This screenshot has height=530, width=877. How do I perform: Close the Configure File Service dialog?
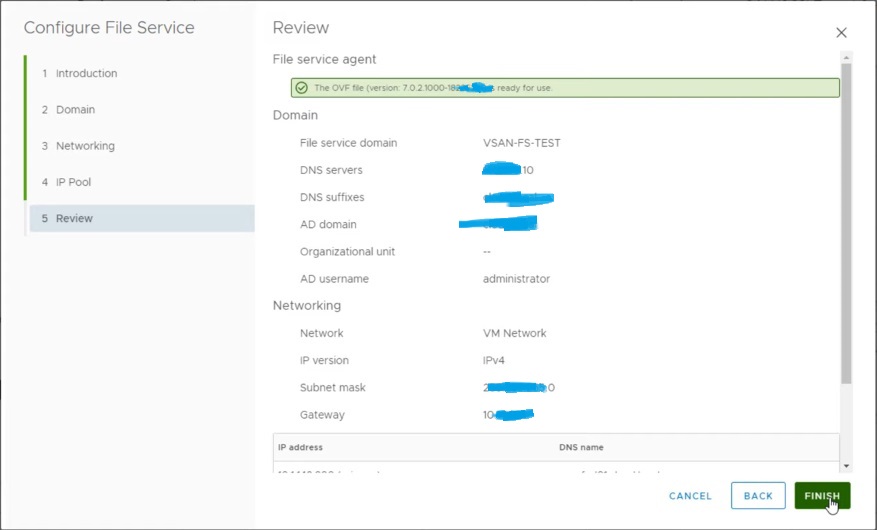(841, 33)
